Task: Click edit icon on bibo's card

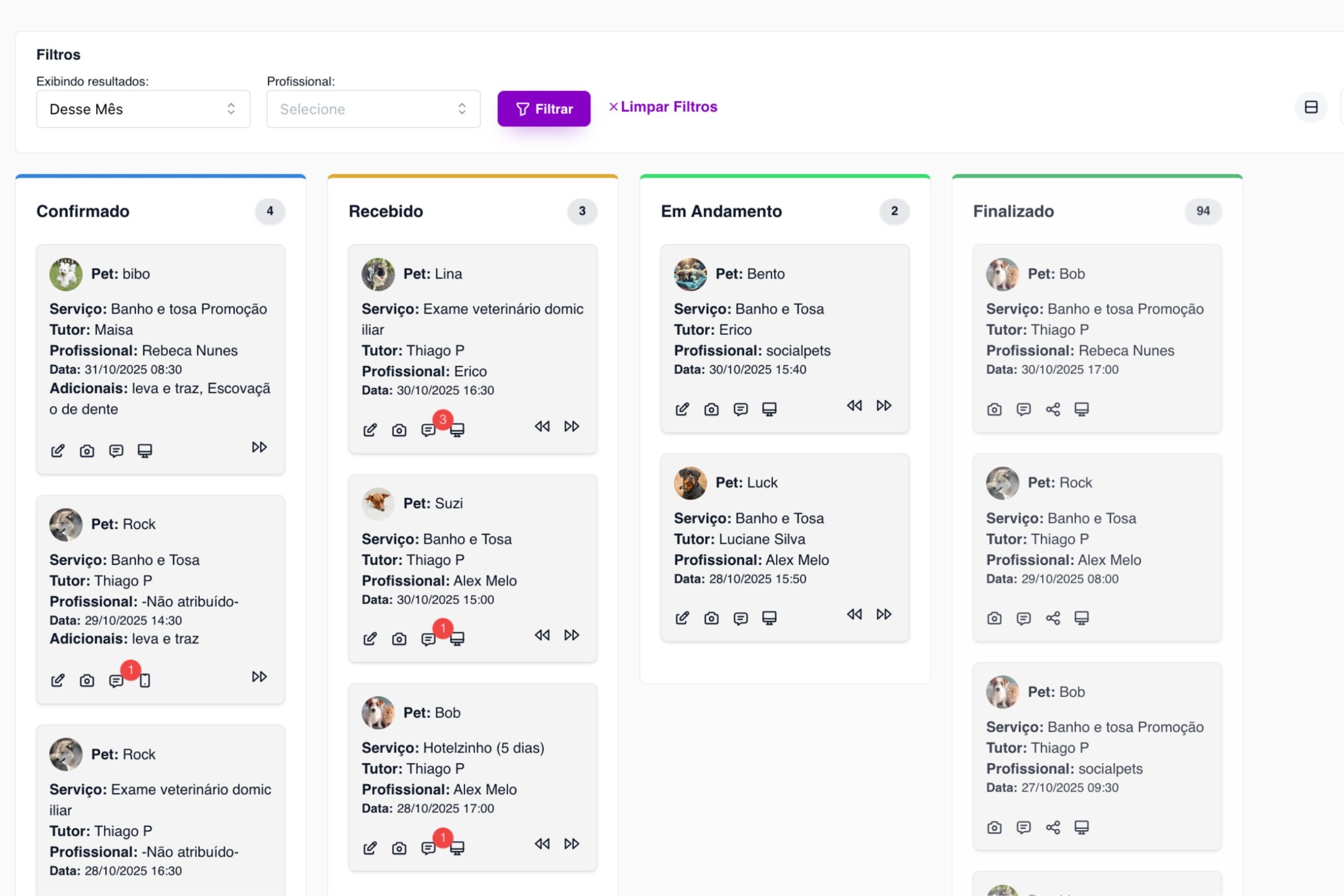Action: [58, 451]
